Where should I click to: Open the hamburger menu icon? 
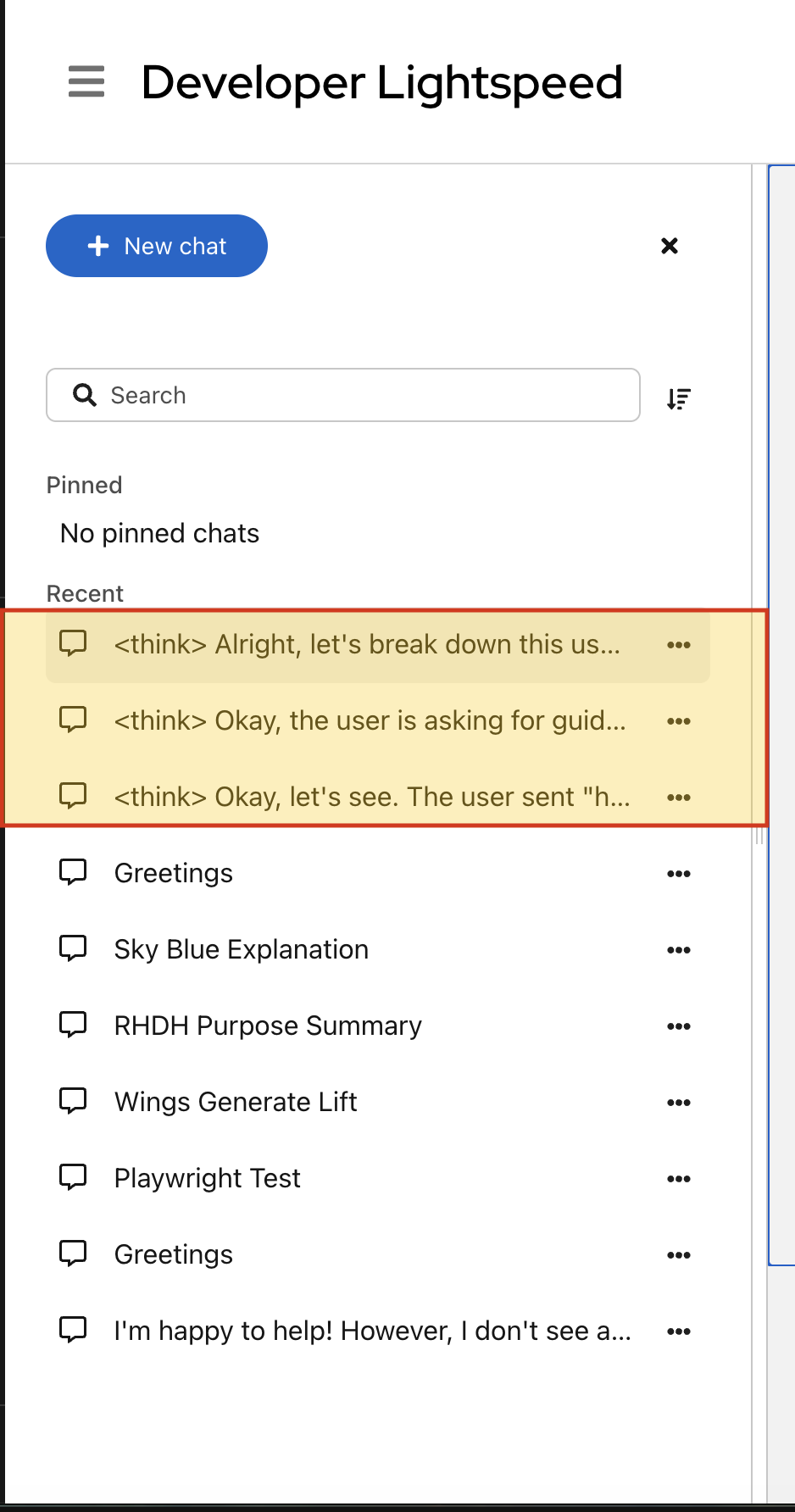[x=86, y=82]
